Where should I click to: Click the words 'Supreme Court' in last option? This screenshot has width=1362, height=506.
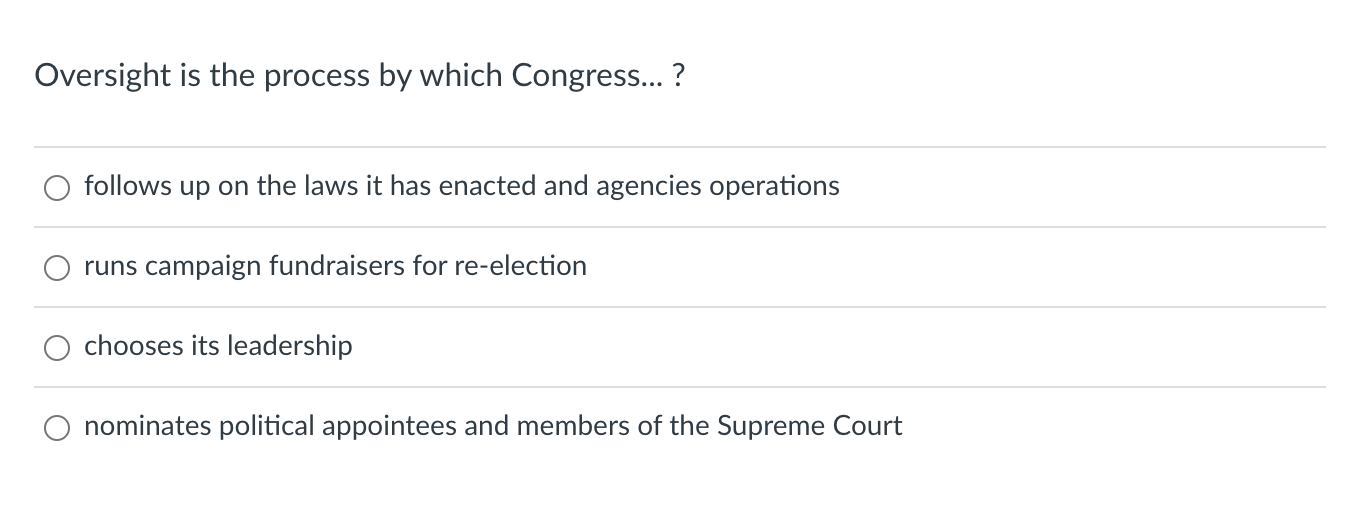click(x=810, y=426)
